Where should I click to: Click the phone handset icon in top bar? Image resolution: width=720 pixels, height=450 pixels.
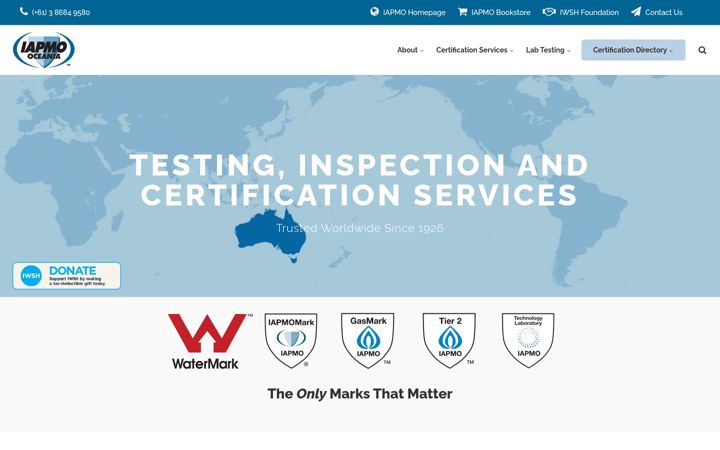click(24, 11)
